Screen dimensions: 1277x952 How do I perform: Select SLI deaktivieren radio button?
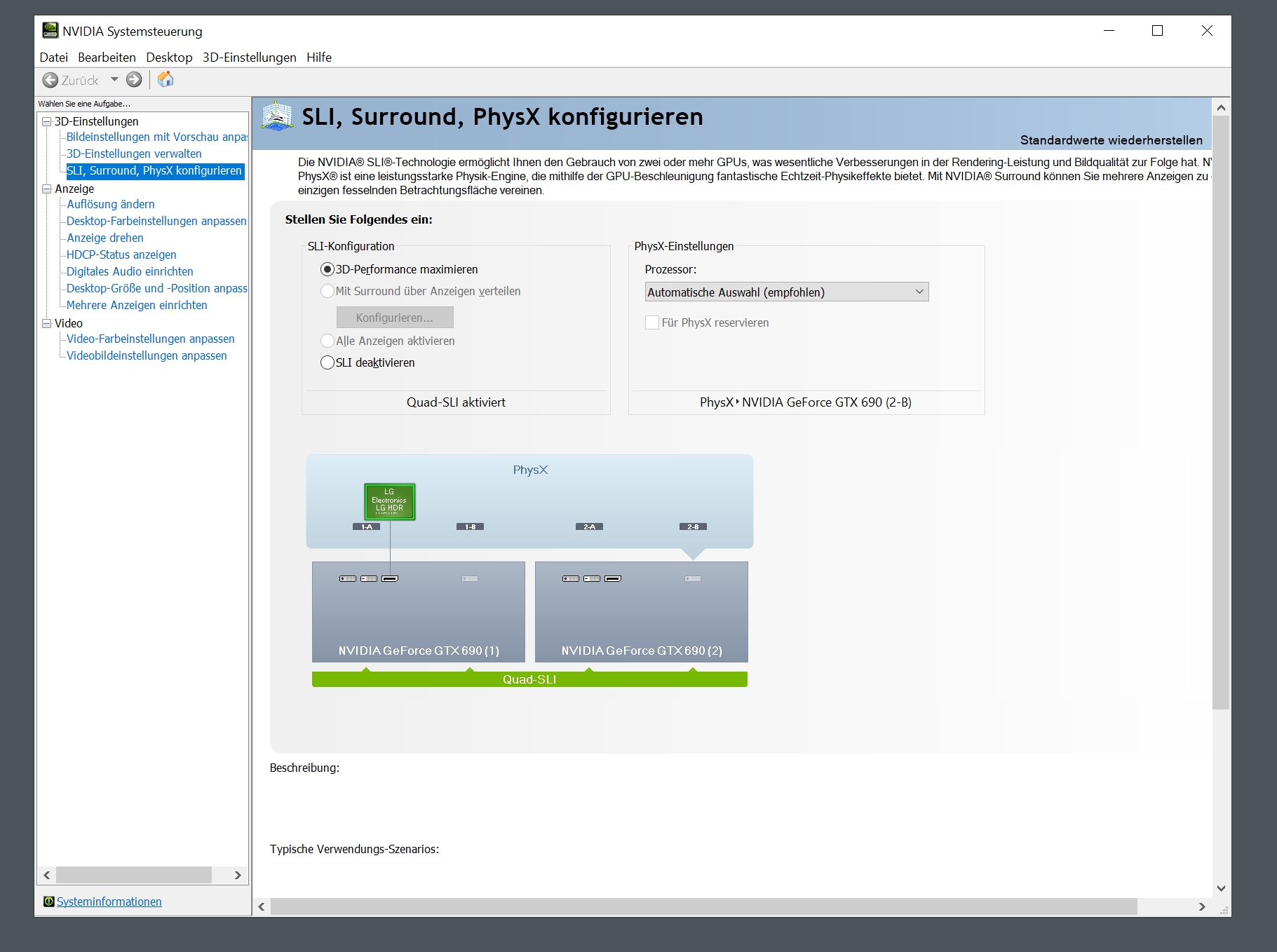[327, 362]
